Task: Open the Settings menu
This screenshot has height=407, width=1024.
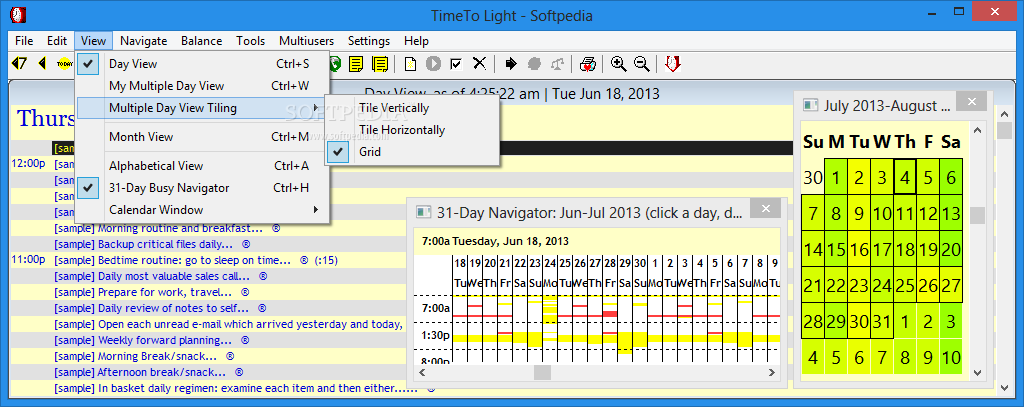Action: (x=369, y=41)
